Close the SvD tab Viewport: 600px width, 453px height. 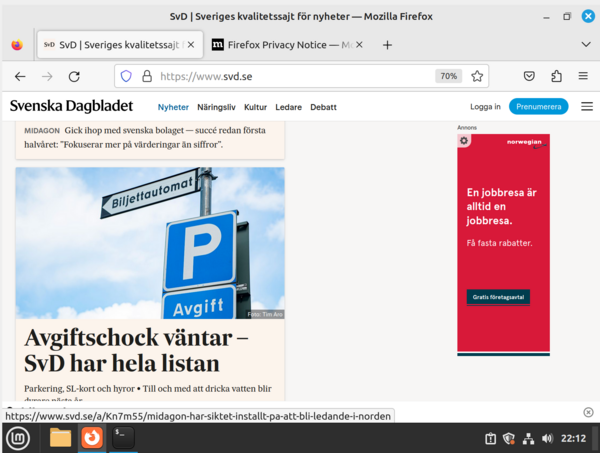191,45
